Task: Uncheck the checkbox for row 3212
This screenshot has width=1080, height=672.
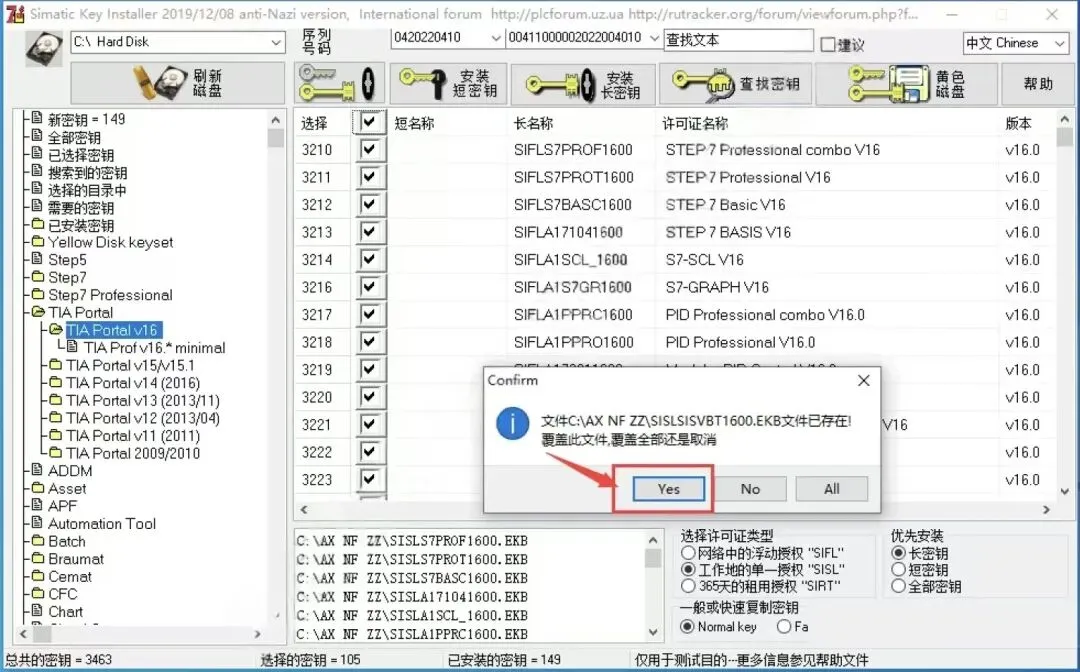Action: point(369,204)
